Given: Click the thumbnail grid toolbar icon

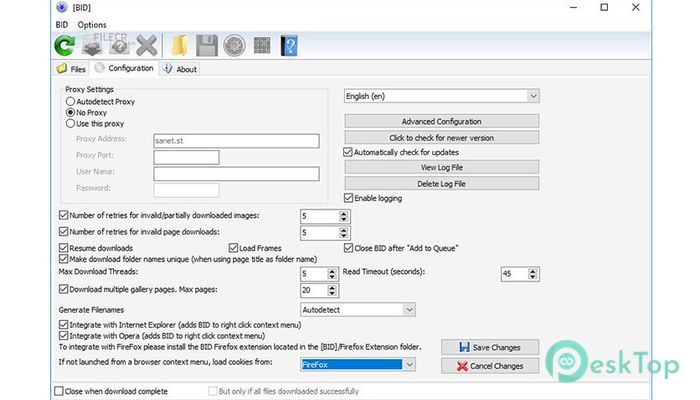Looking at the screenshot, I should point(262,45).
